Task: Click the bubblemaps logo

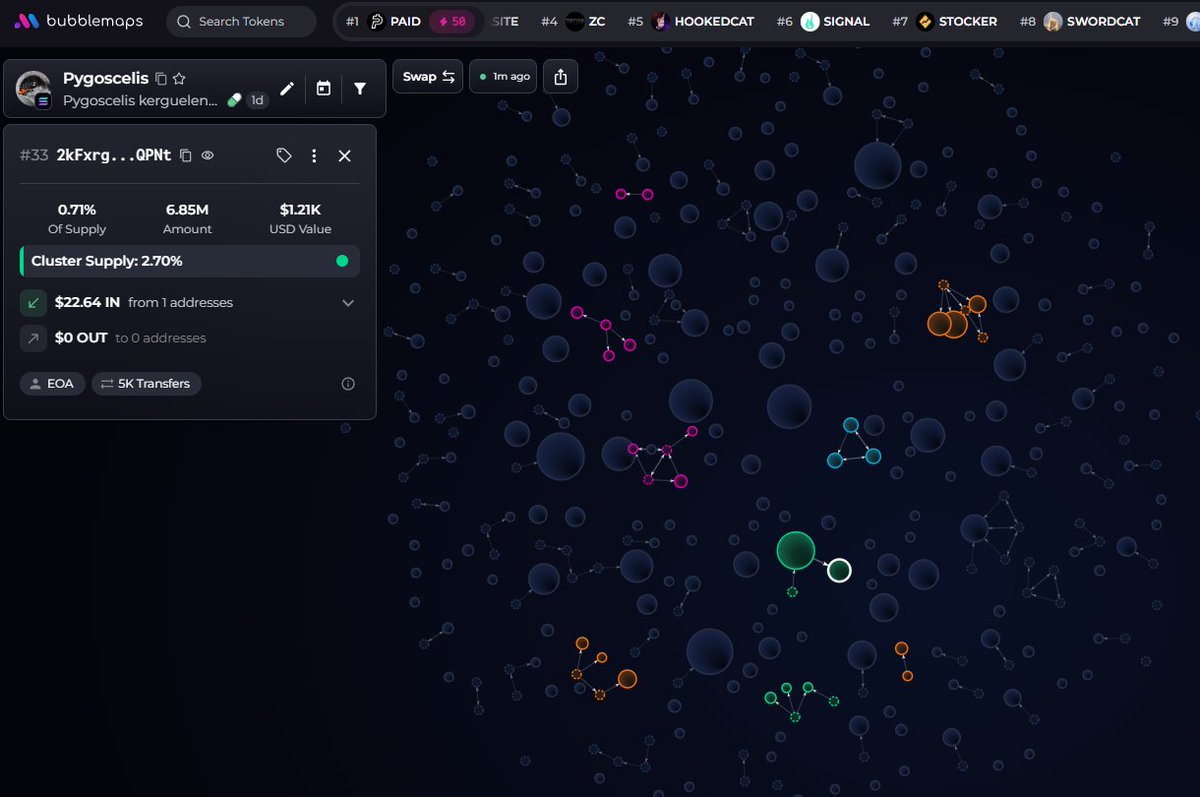Action: (x=78, y=21)
